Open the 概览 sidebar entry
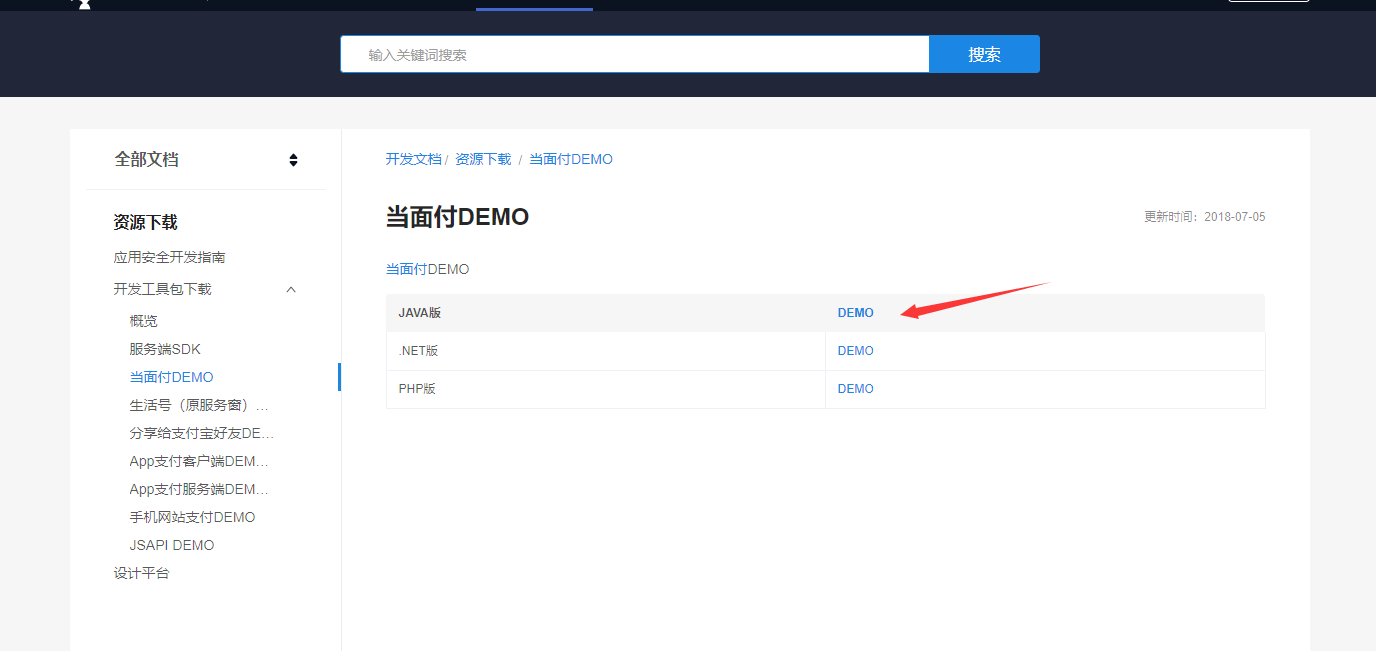 tap(143, 321)
